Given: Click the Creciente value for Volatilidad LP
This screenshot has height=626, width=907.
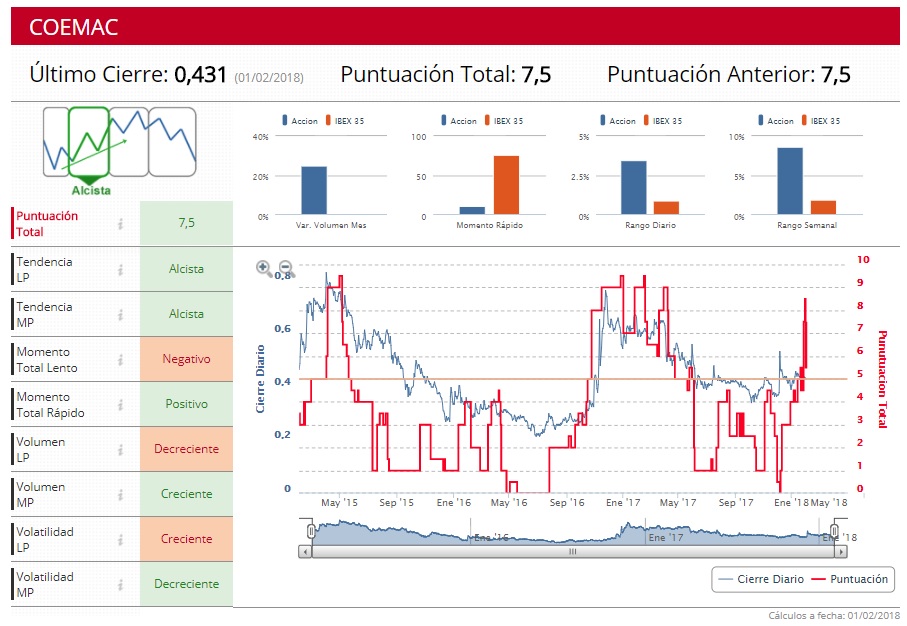Looking at the screenshot, I should tap(186, 539).
